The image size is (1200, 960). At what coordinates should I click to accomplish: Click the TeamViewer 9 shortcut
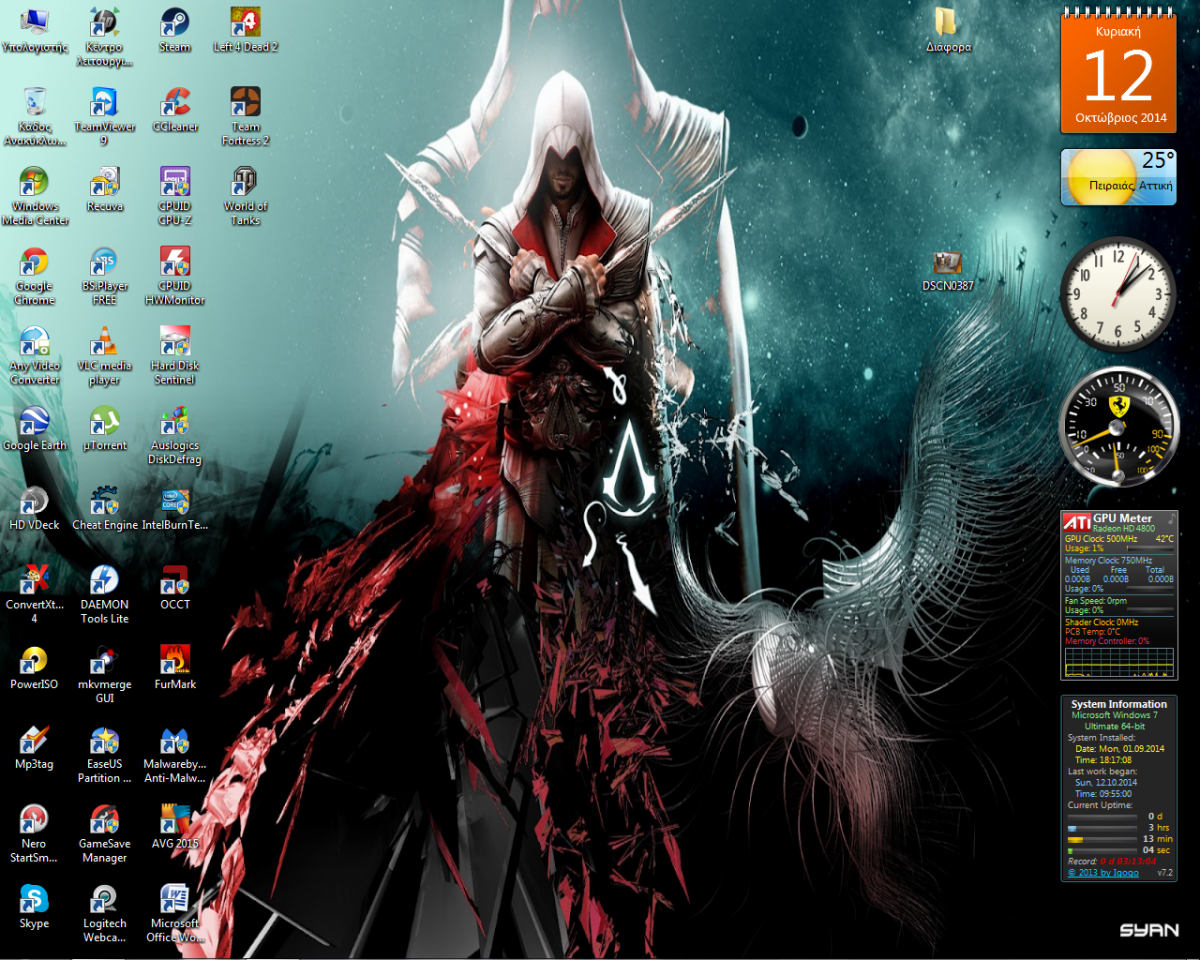(104, 117)
